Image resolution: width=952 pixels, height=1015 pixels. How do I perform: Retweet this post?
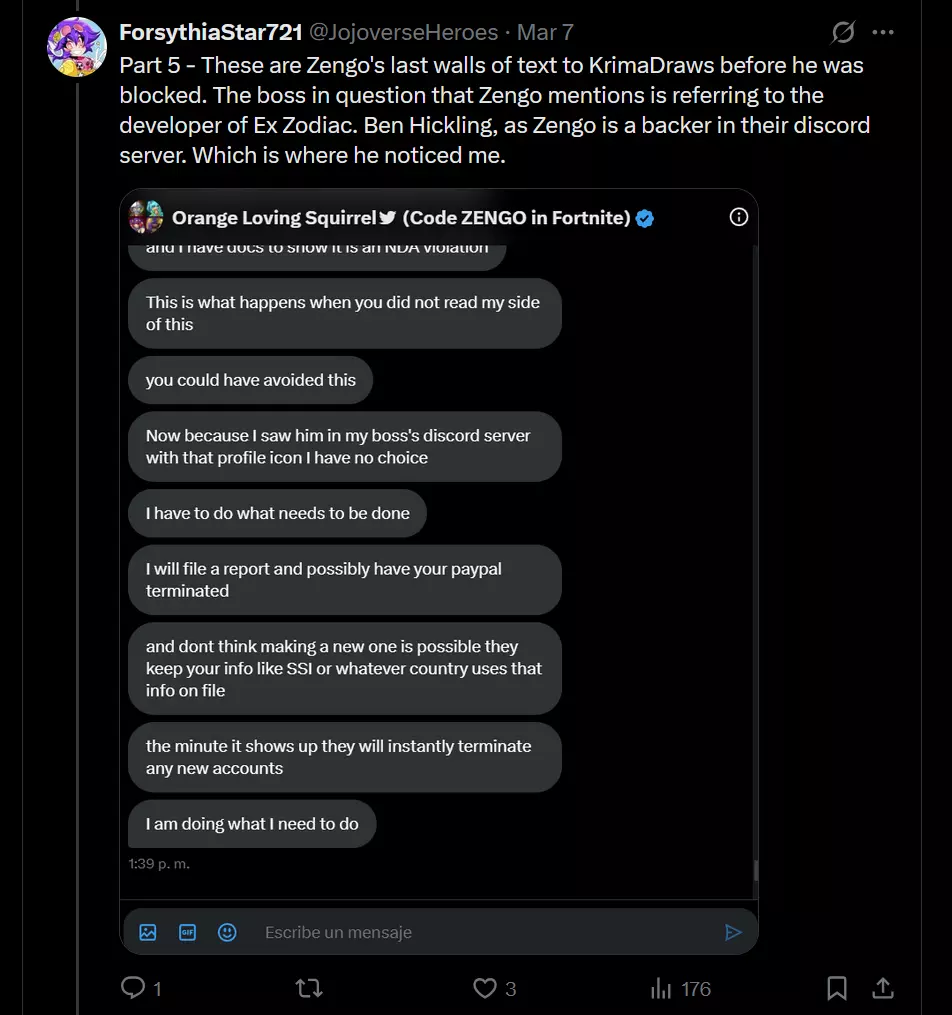point(309,988)
